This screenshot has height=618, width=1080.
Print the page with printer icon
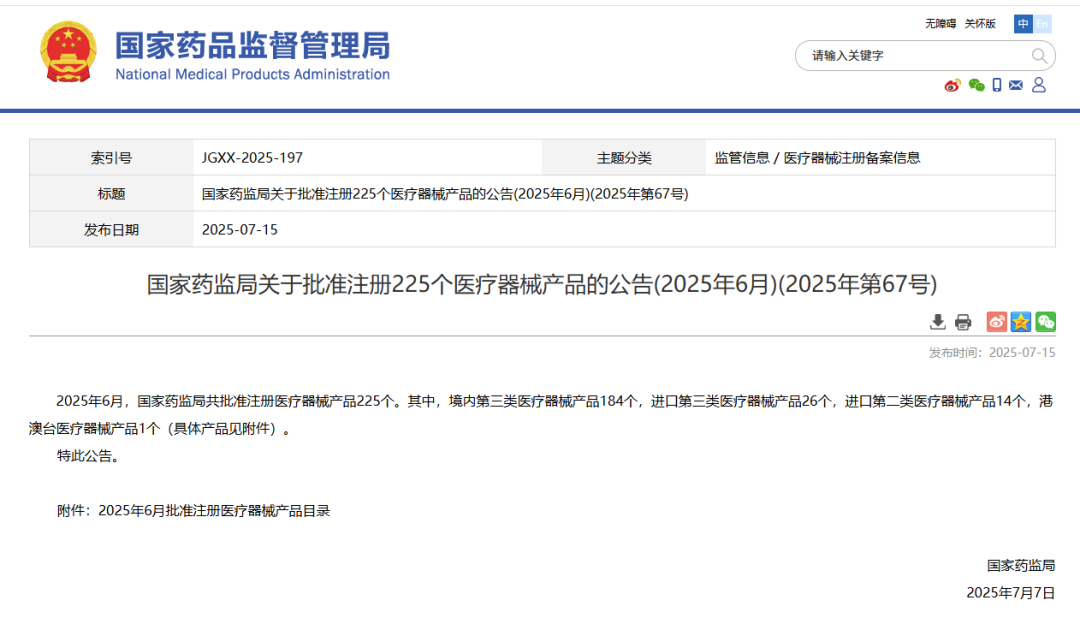[x=963, y=322]
